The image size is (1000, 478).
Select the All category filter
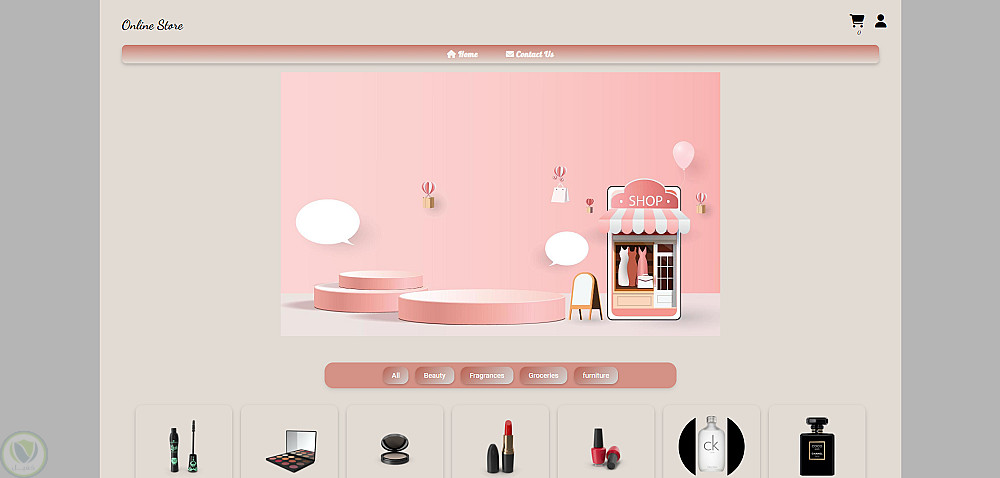click(x=395, y=375)
